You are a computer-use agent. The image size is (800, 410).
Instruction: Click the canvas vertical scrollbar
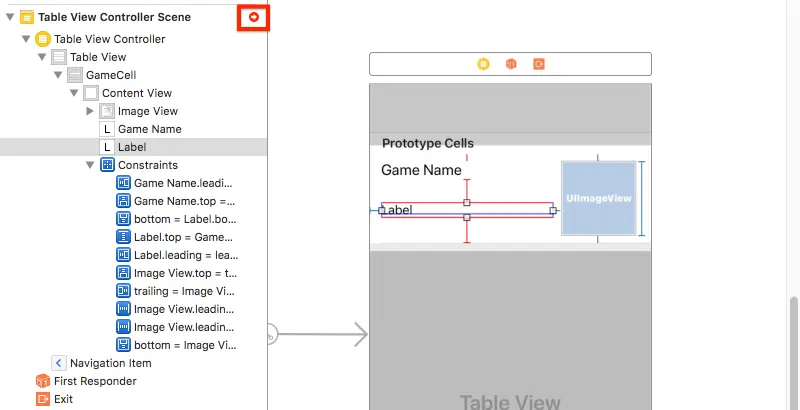(x=794, y=352)
